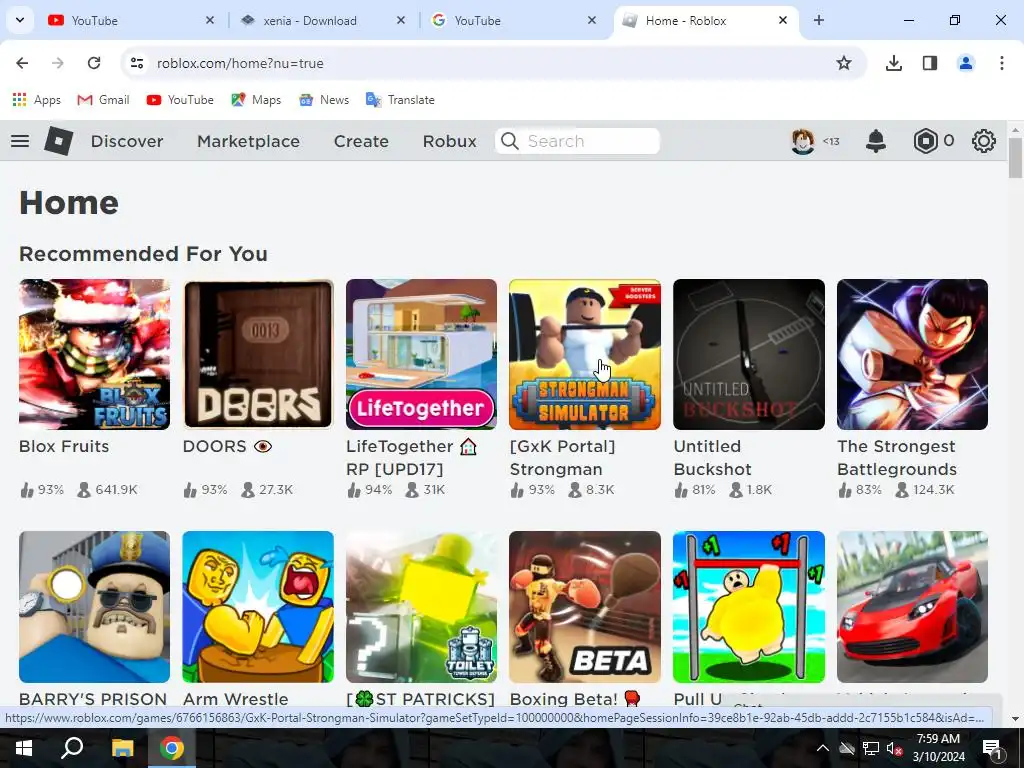1024x768 pixels.
Task: Close the Home - Roblox tab
Action: tap(783, 20)
